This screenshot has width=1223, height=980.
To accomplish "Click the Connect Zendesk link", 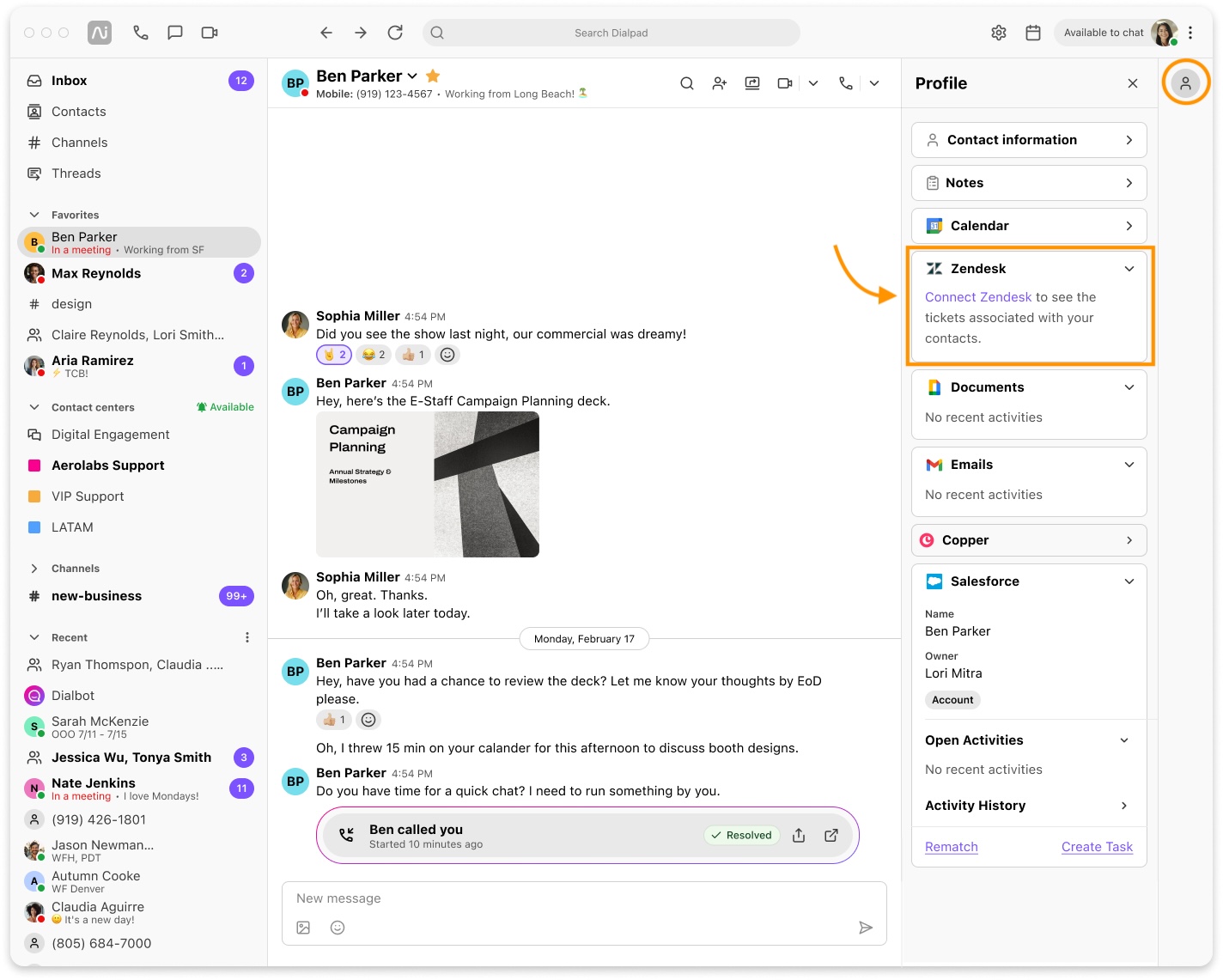I will tap(978, 297).
